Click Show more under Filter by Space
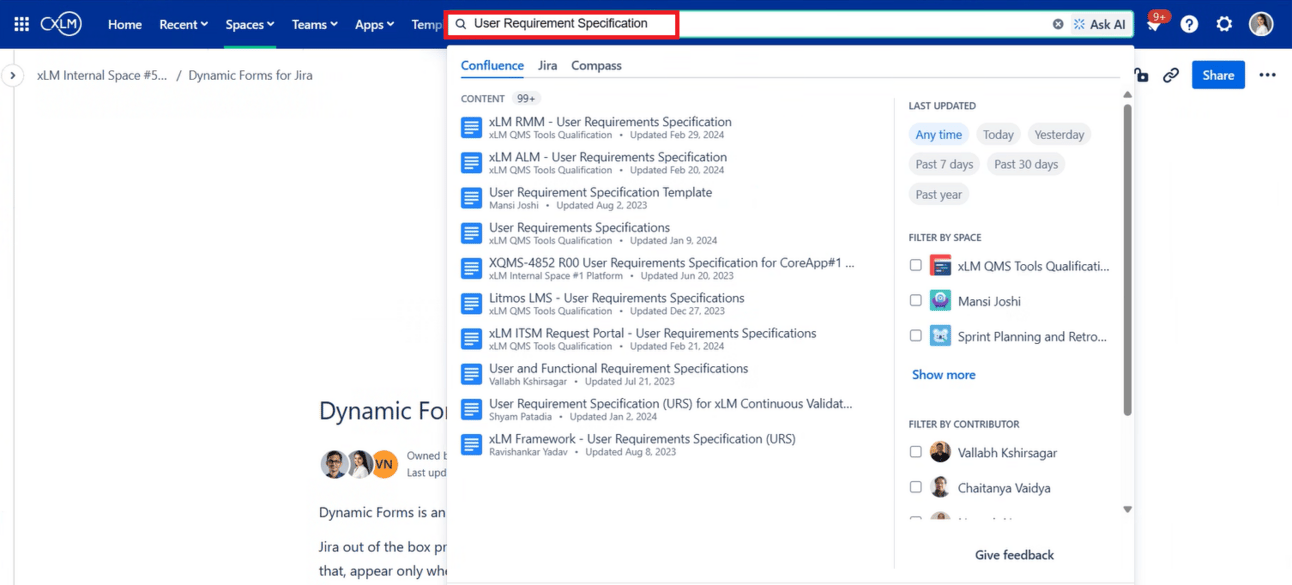1292x585 pixels. pyautogui.click(x=943, y=375)
